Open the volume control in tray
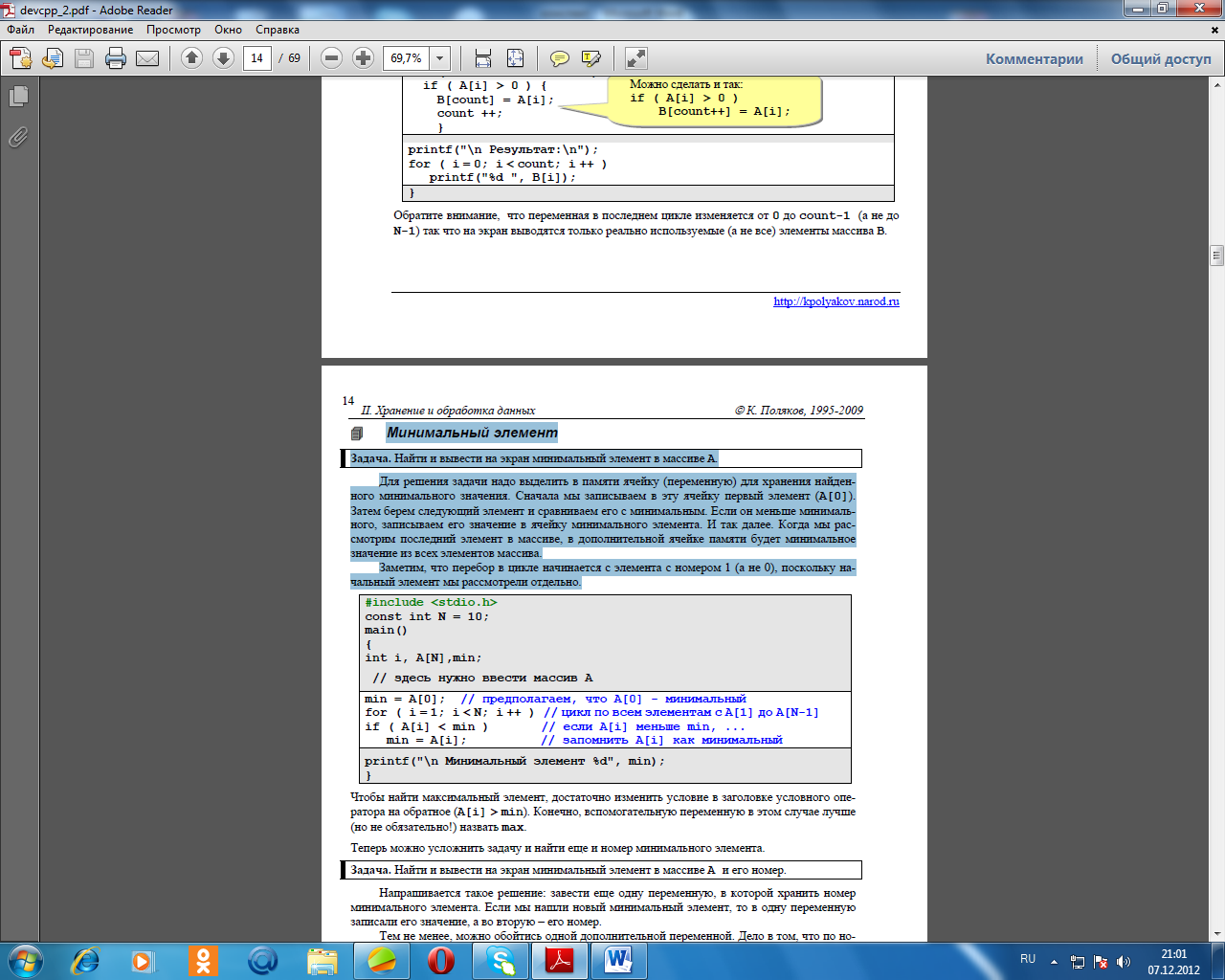Image resolution: width=1225 pixels, height=980 pixels. coord(1124,962)
